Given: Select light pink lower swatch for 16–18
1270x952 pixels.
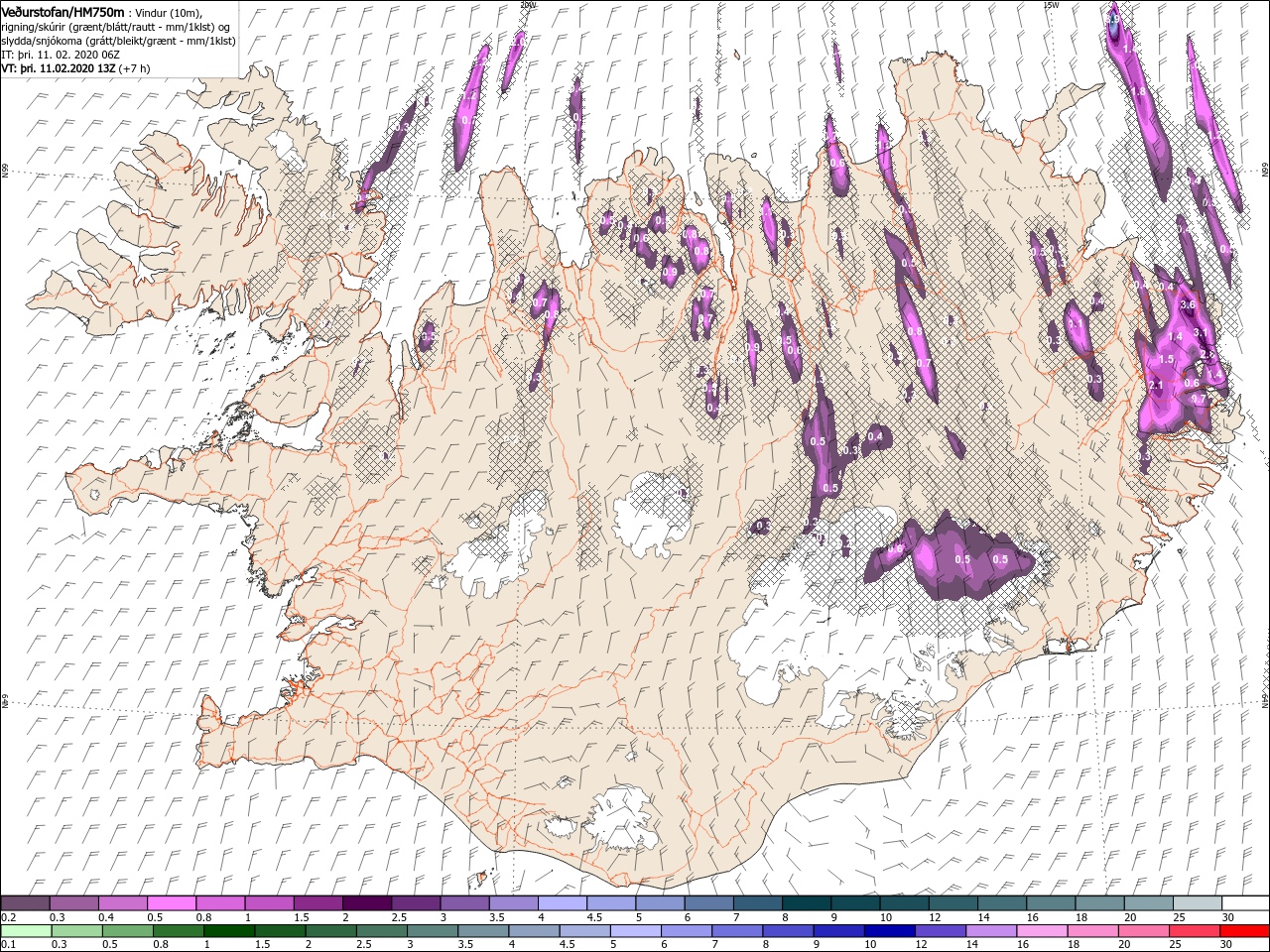Looking at the screenshot, I should 1041,931.
